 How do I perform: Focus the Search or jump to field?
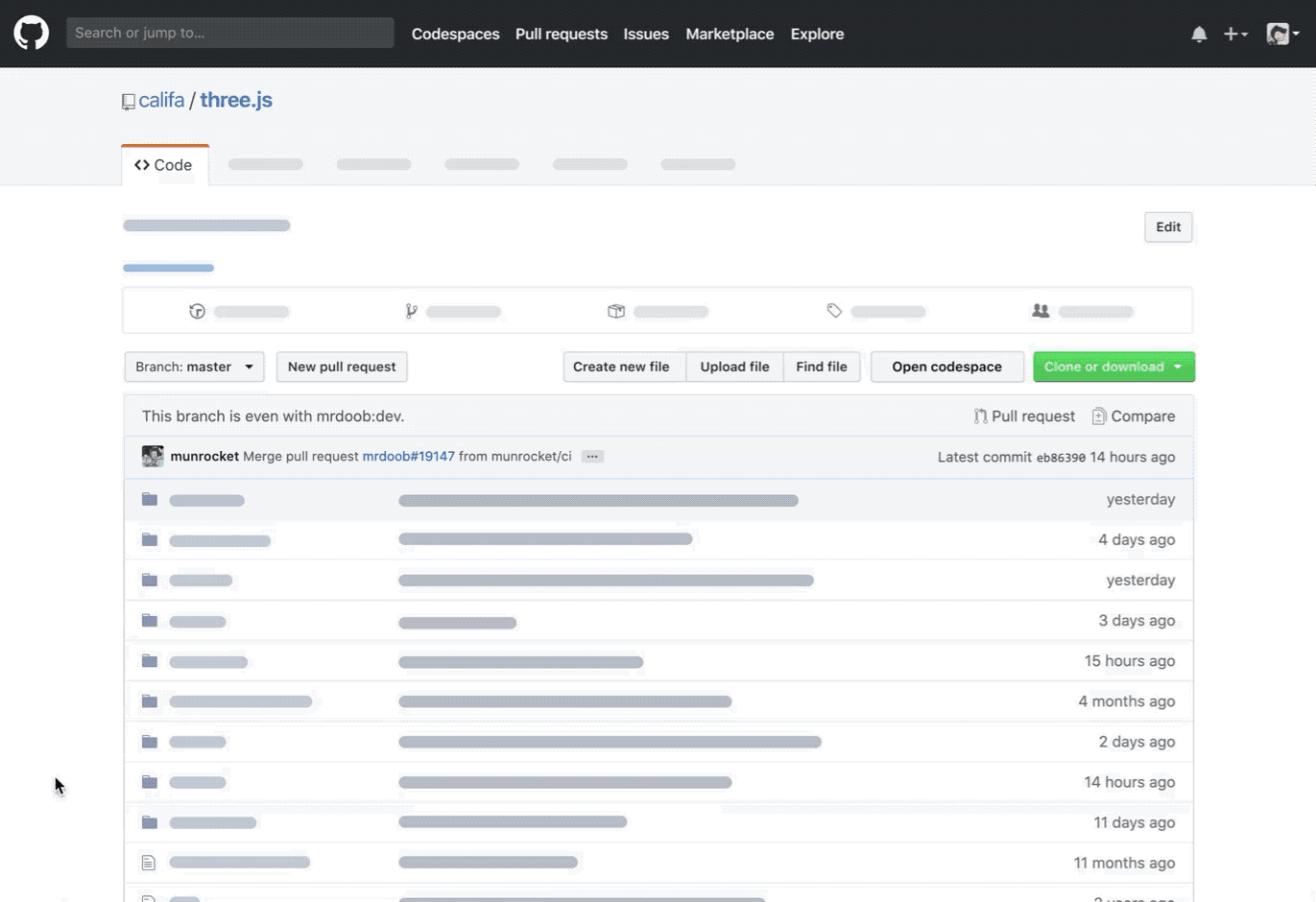click(230, 33)
